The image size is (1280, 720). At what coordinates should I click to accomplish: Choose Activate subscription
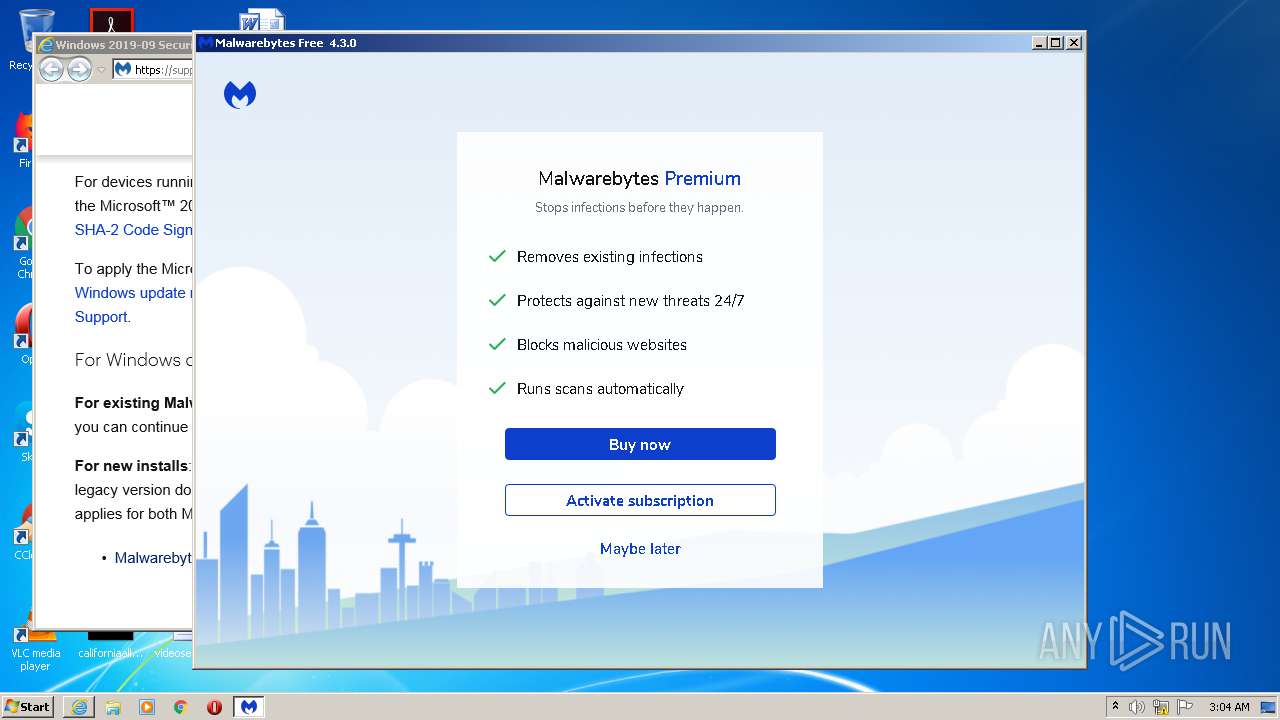(x=640, y=500)
